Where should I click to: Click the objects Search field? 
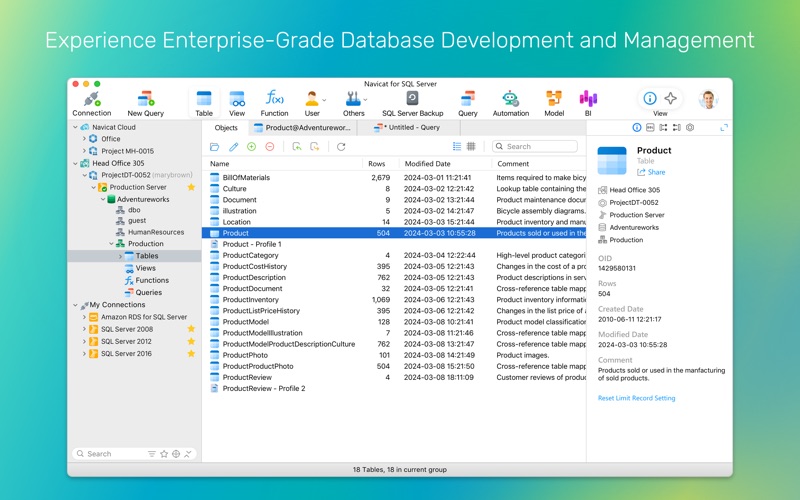point(535,146)
